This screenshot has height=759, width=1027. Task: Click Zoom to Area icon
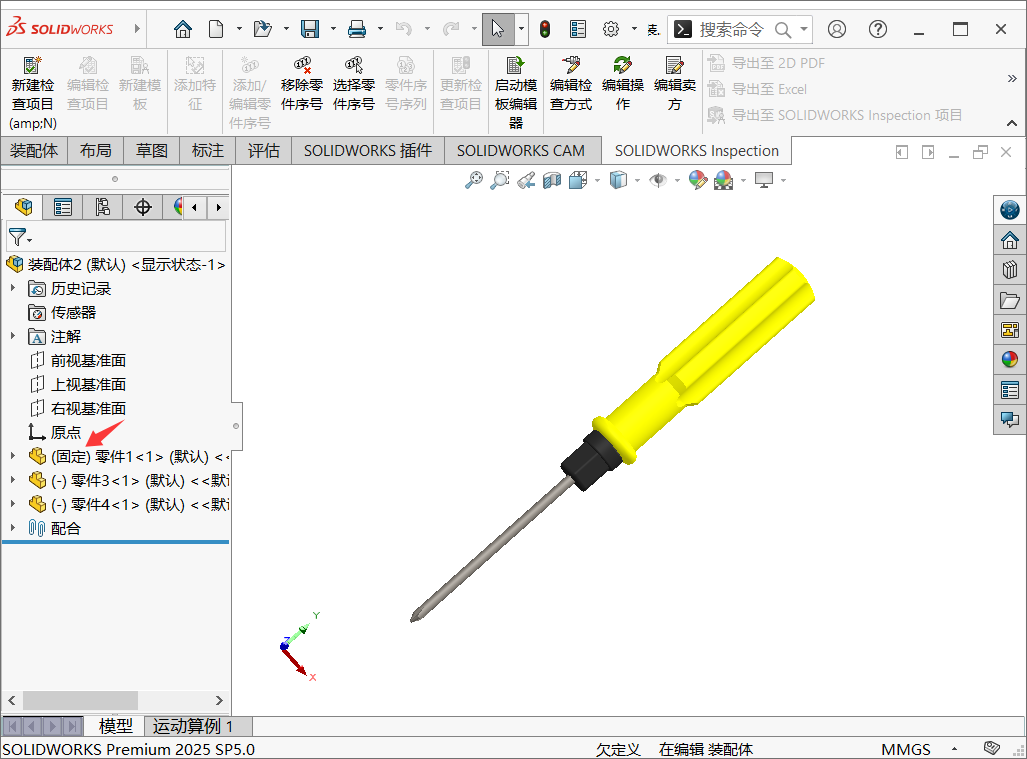click(x=500, y=179)
